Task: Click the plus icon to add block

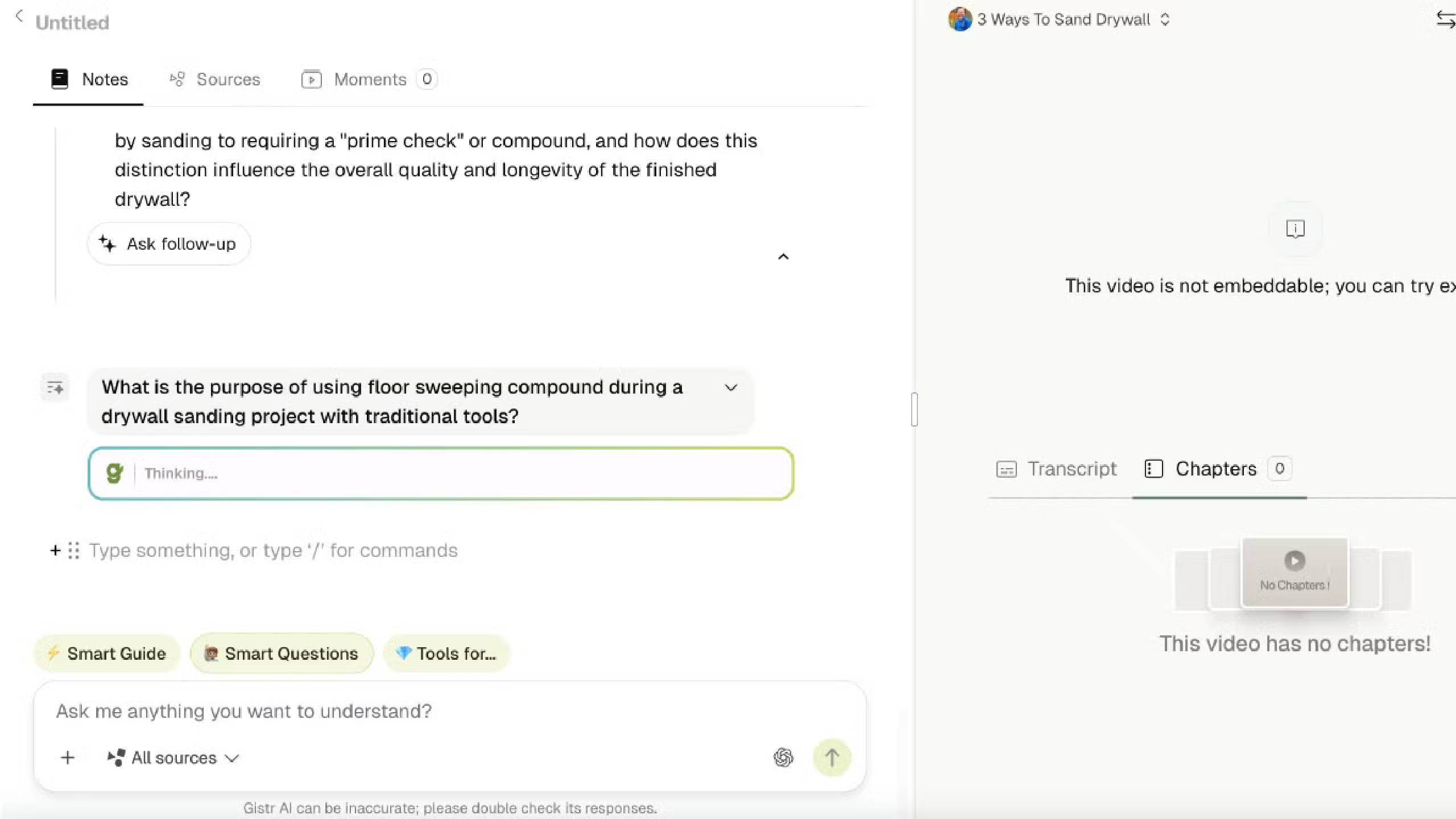Action: pos(55,551)
